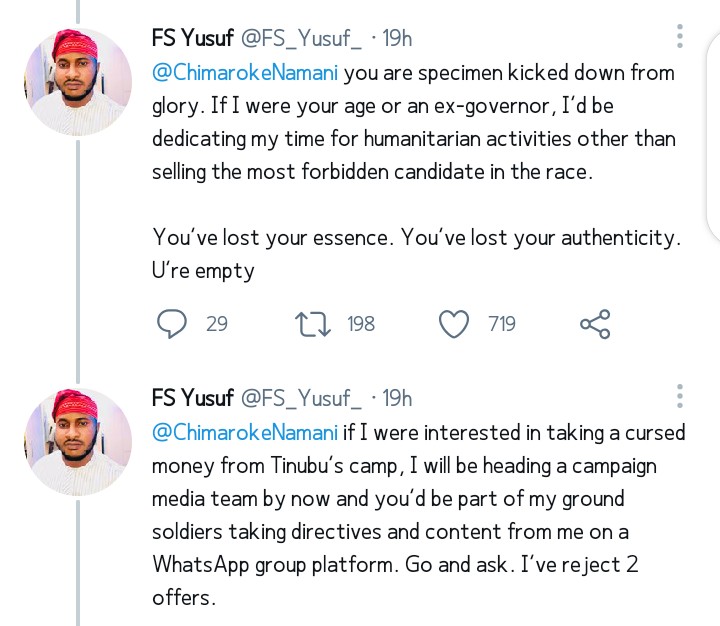Click the 19h timestamp on first tweet

[397, 38]
